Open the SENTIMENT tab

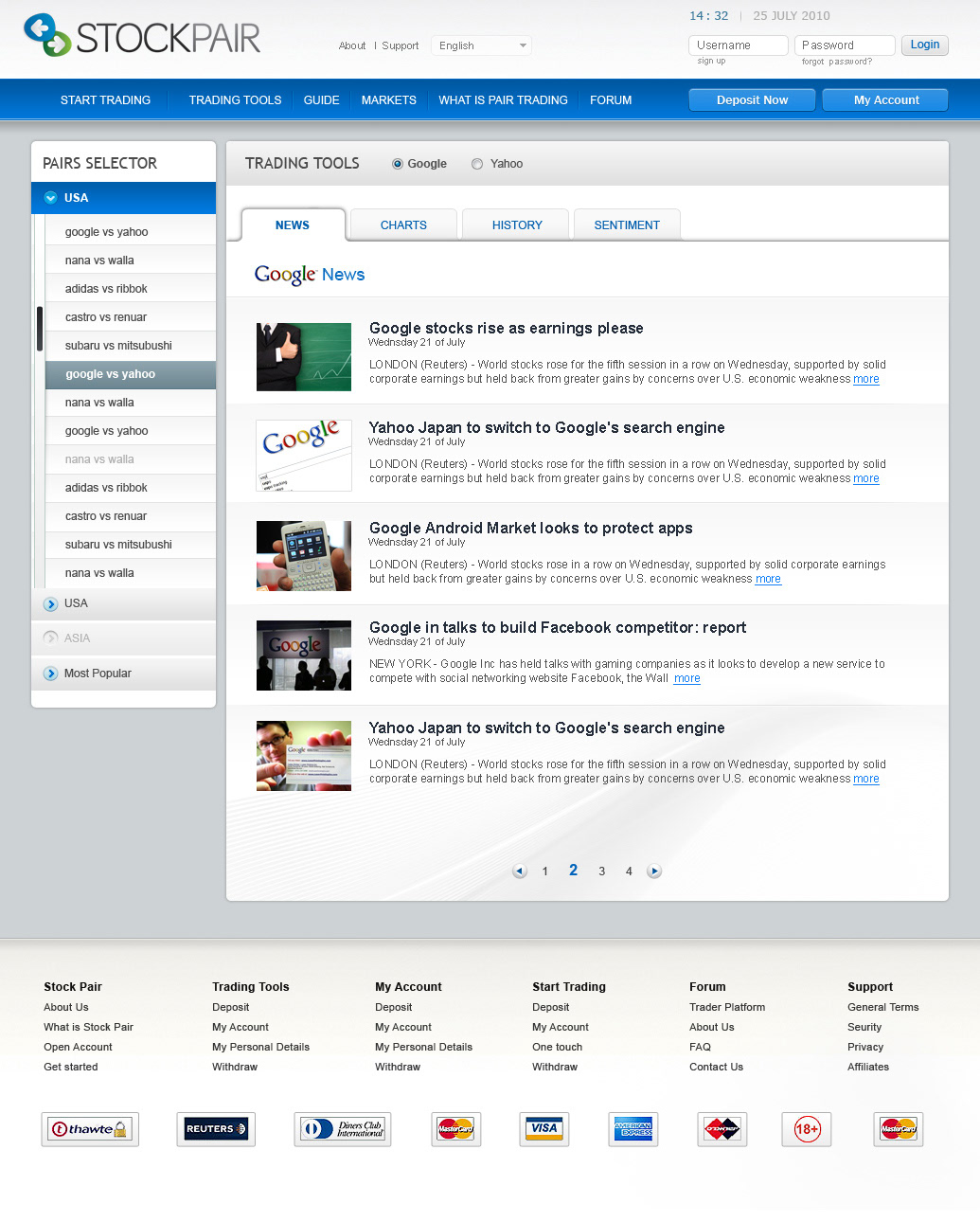pos(627,225)
